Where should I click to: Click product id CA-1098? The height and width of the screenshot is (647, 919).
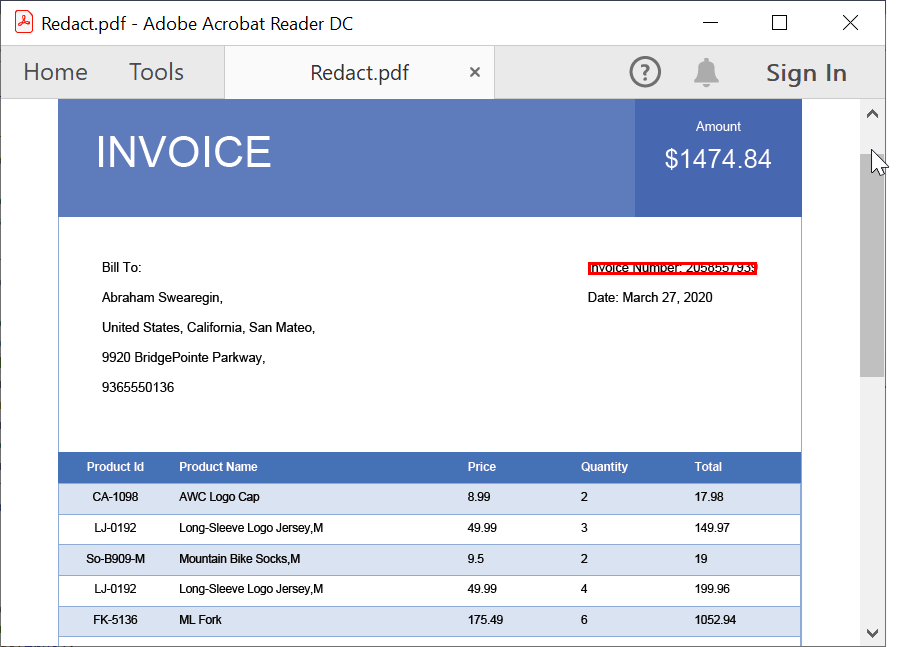115,497
